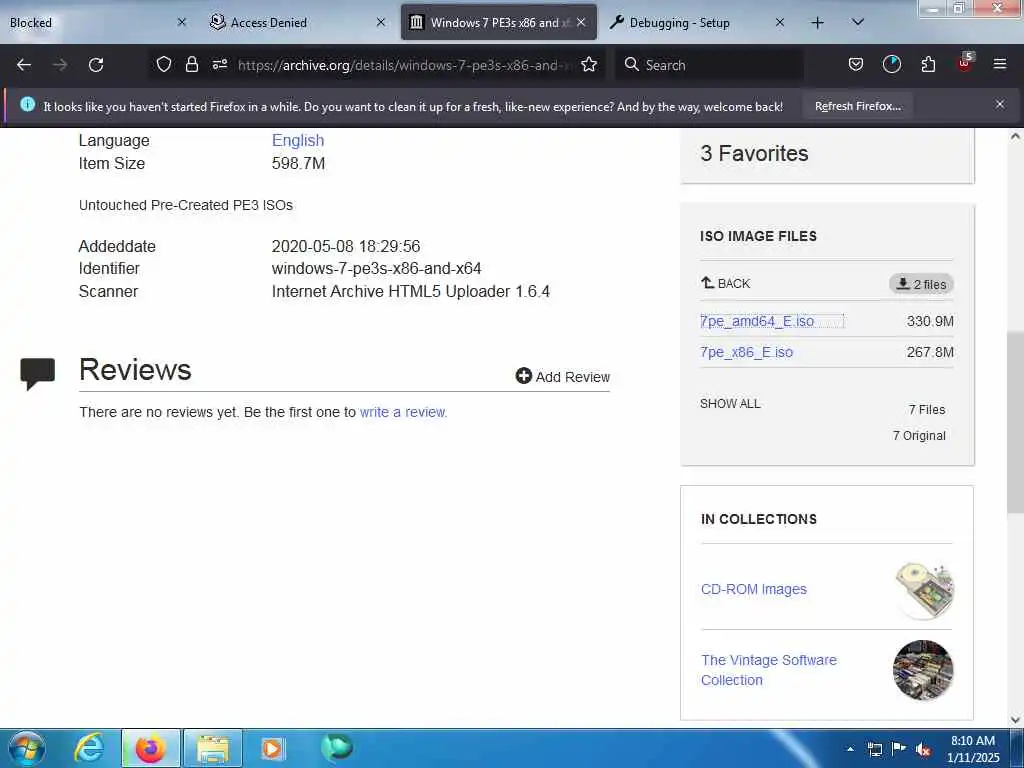Image resolution: width=1024 pixels, height=768 pixels.
Task: Open Windows Explorer from taskbar
Action: point(213,748)
